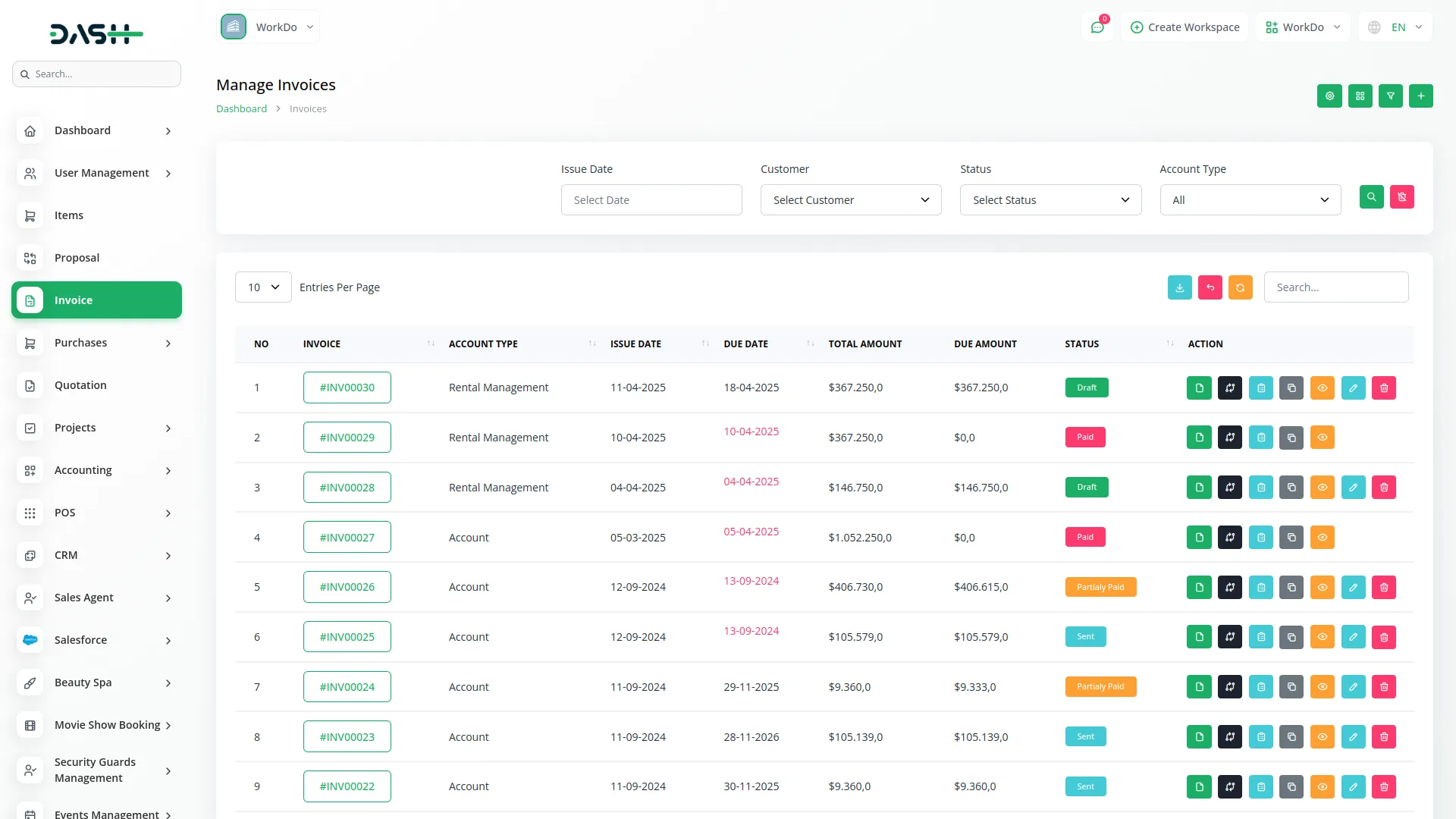Select the orange preview eye icon on #INV00029
1456x819 pixels.
1323,438
